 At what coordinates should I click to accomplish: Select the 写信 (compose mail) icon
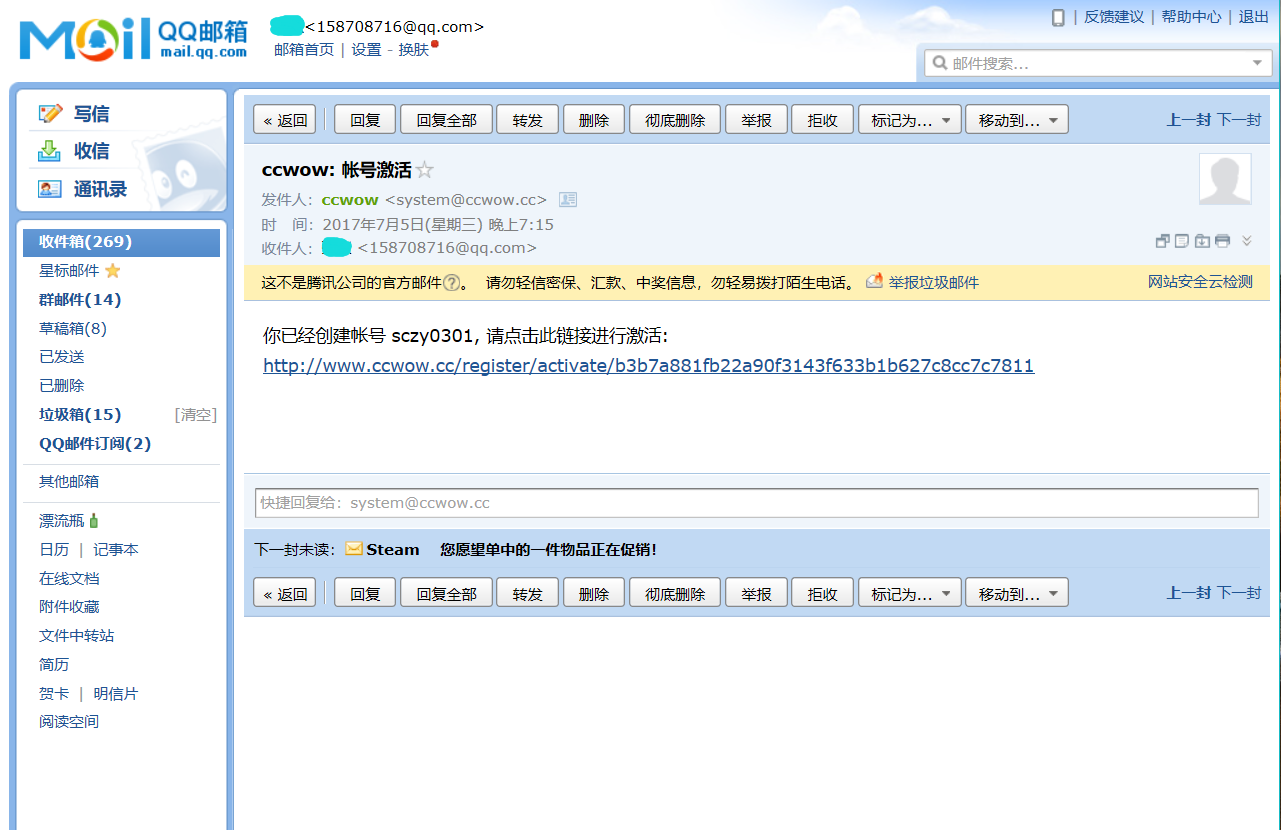coord(50,113)
